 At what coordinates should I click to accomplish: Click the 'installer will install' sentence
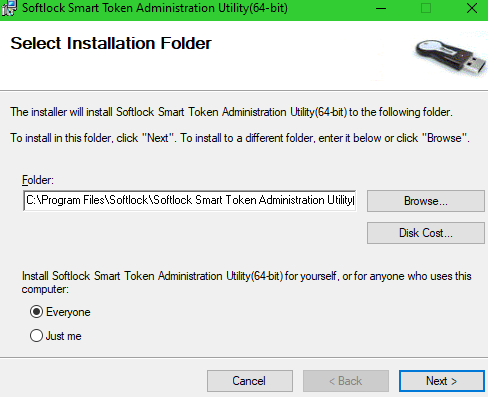pyautogui.click(x=231, y=112)
